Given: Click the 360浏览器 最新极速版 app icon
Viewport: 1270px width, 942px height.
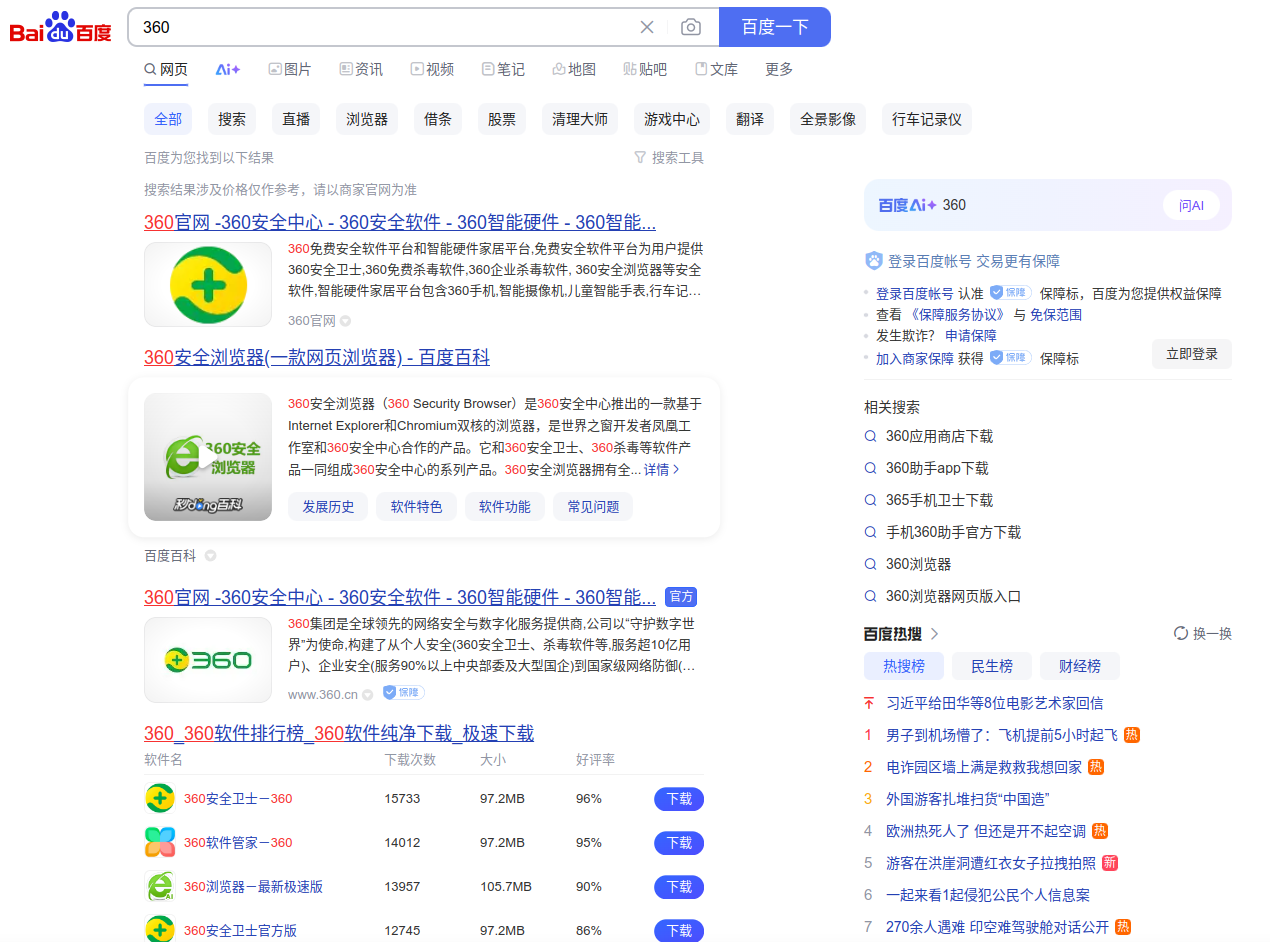Looking at the screenshot, I should [160, 887].
